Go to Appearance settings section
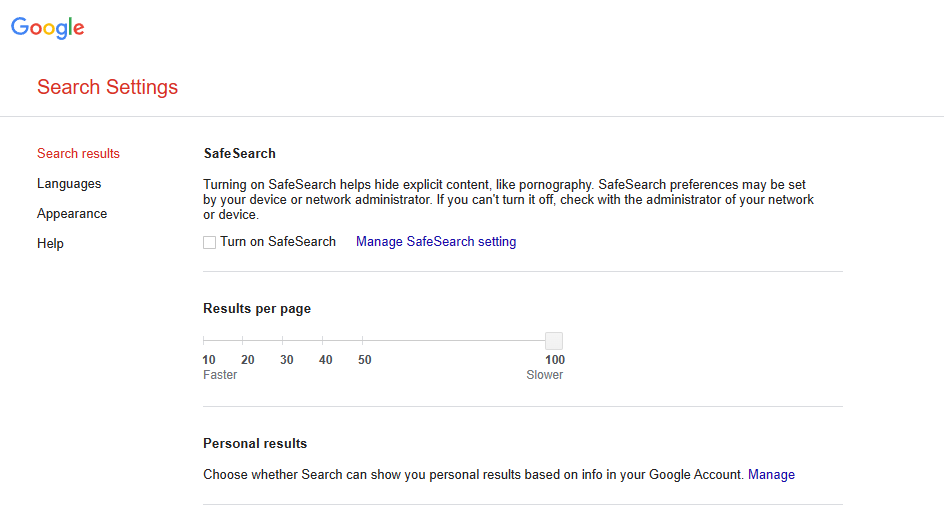The width and height of the screenshot is (944, 507). click(72, 214)
